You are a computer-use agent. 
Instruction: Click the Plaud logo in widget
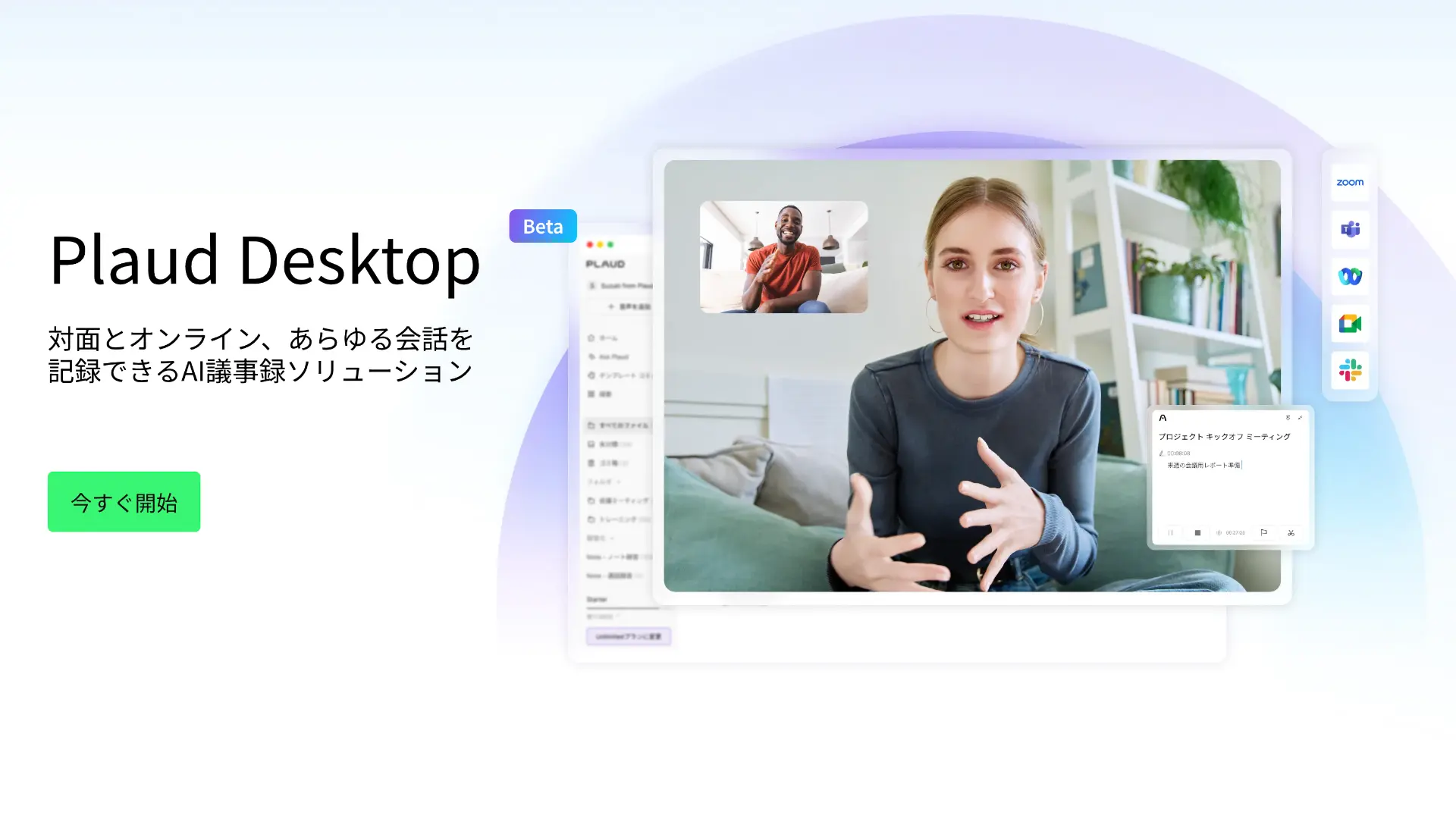[1163, 418]
